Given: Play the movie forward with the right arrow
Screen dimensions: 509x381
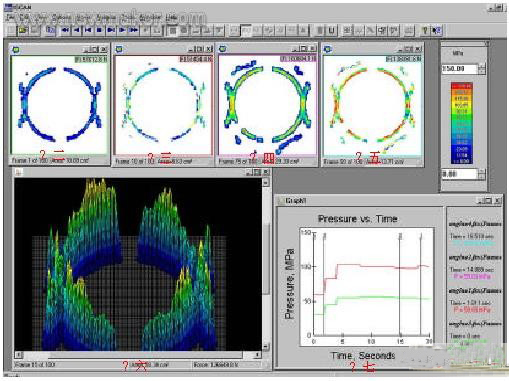Looking at the screenshot, I should tap(122, 30).
